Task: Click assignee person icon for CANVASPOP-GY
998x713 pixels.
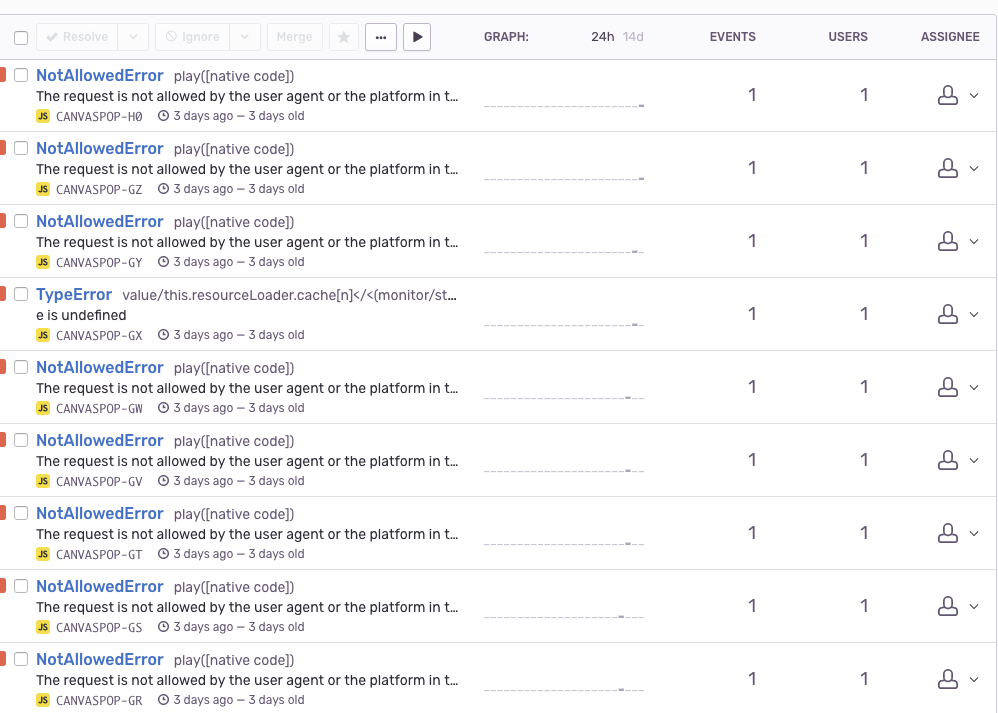Action: [948, 241]
